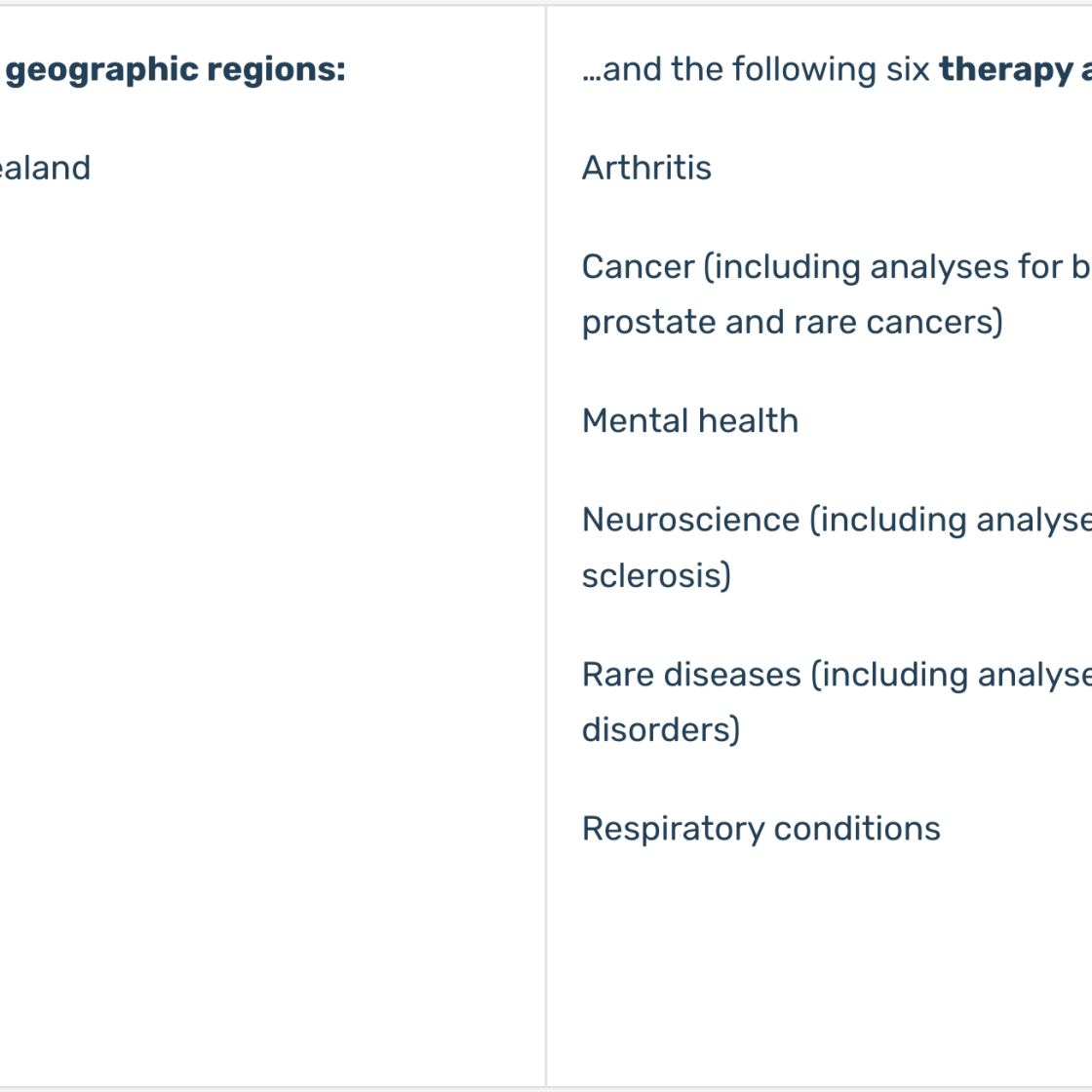Click 'Cancer (including analyses for' line
Viewport: 1092px width, 1092px height.
click(837, 267)
